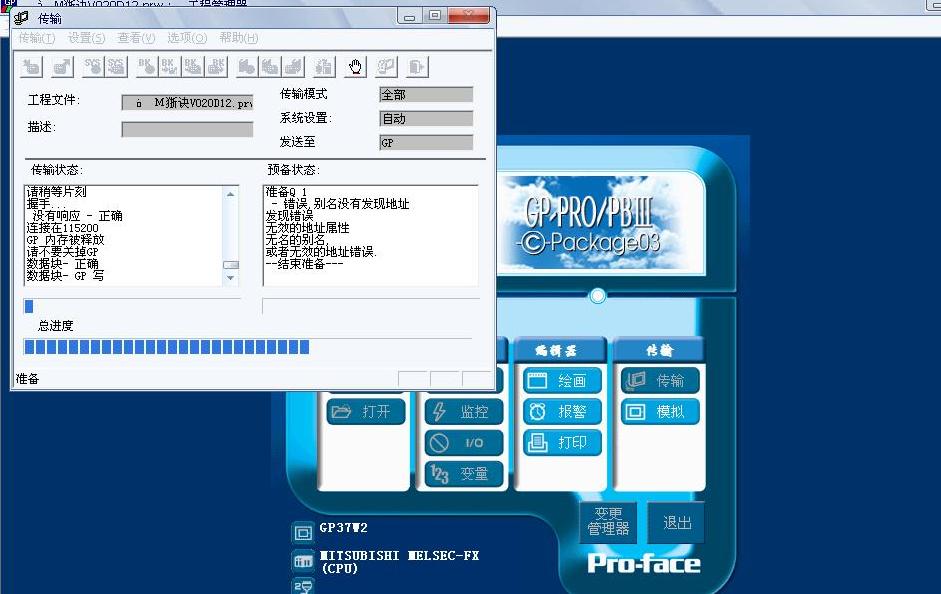Click the 工程文件 project file path field
This screenshot has width=941, height=594.
tap(187, 102)
